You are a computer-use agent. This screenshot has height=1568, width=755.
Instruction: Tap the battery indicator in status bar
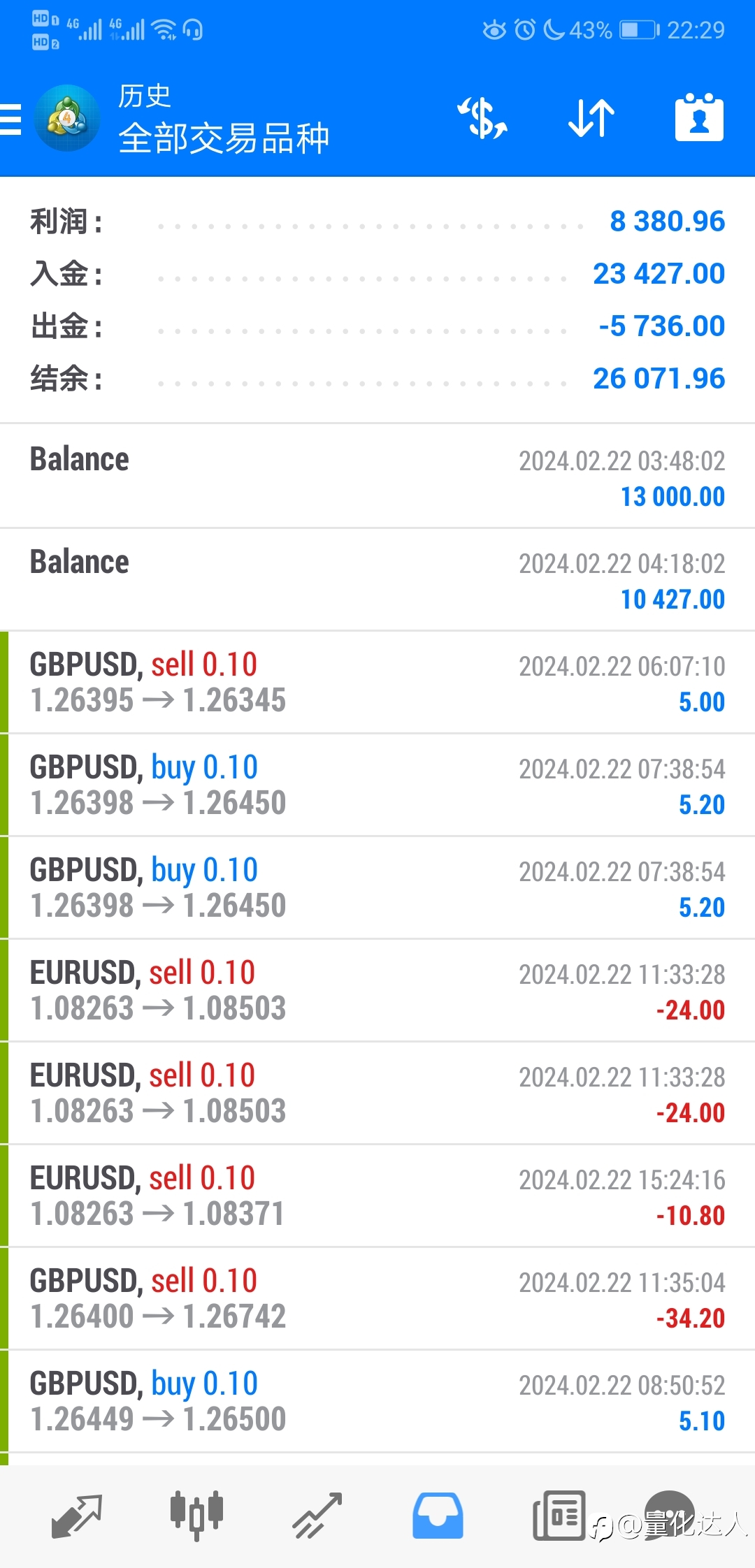tap(639, 30)
